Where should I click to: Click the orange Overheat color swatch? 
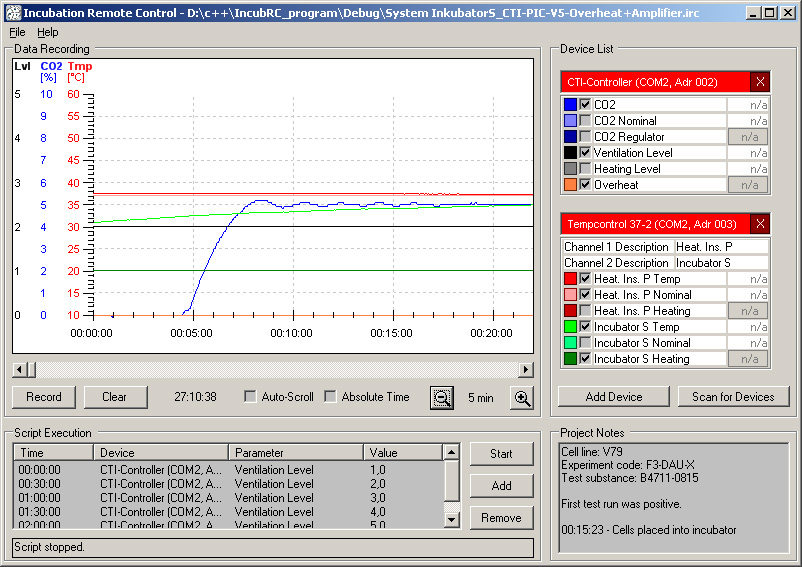[570, 185]
